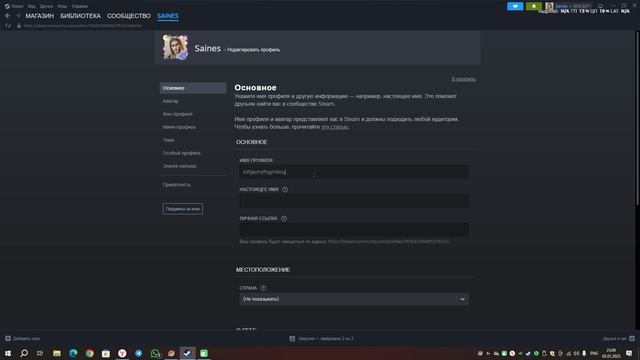Open Windows taskbar search

coord(24,353)
